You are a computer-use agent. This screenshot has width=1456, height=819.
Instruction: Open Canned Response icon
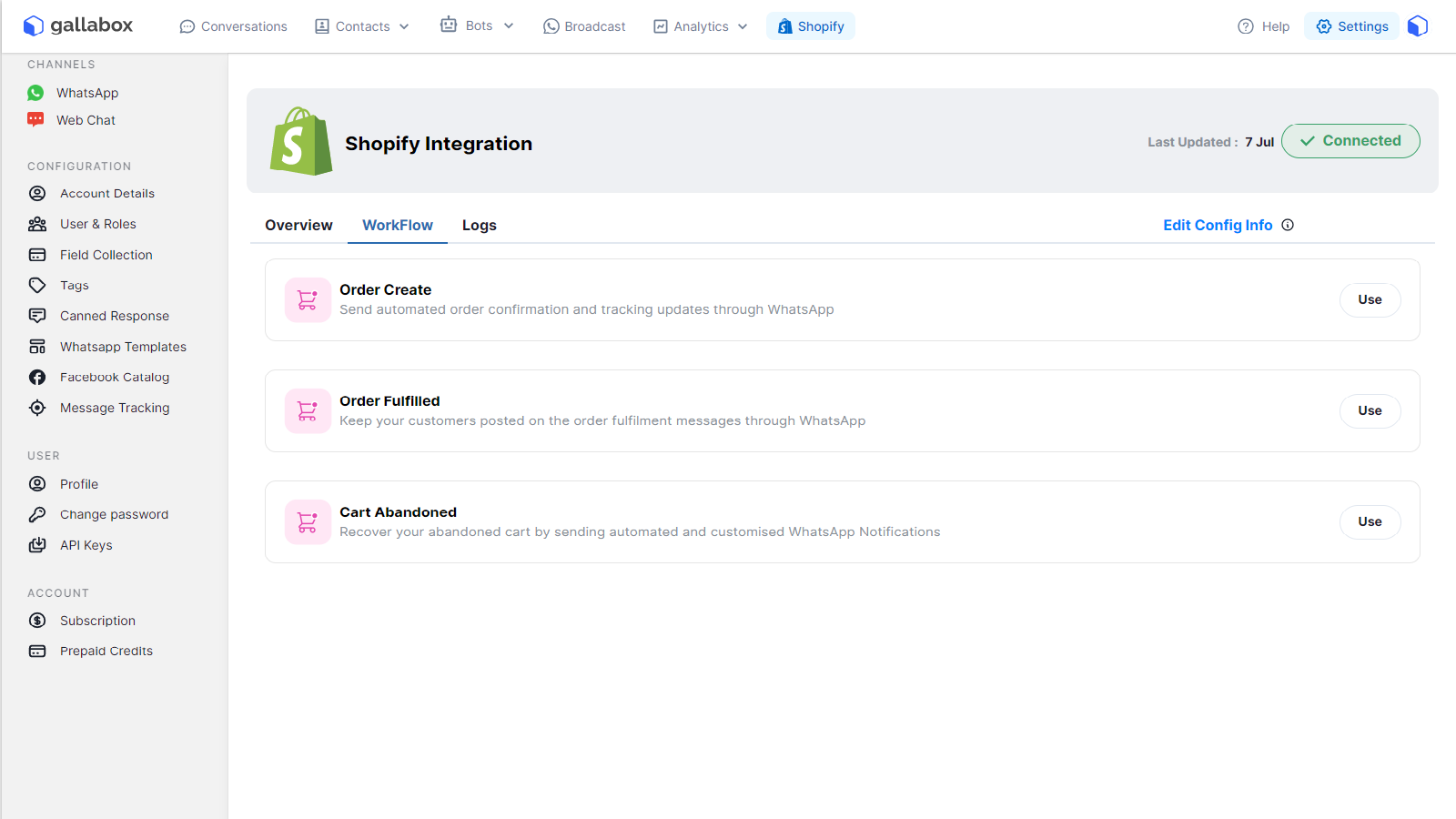[x=37, y=316]
